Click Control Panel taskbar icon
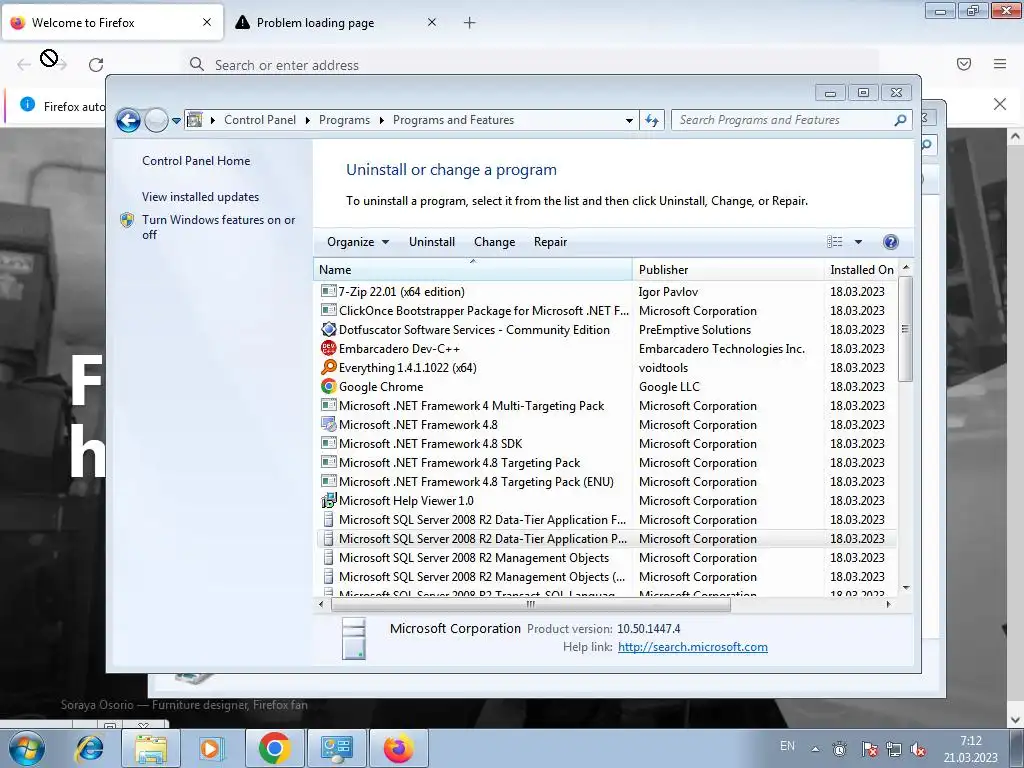This screenshot has width=1024, height=768. coord(337,748)
